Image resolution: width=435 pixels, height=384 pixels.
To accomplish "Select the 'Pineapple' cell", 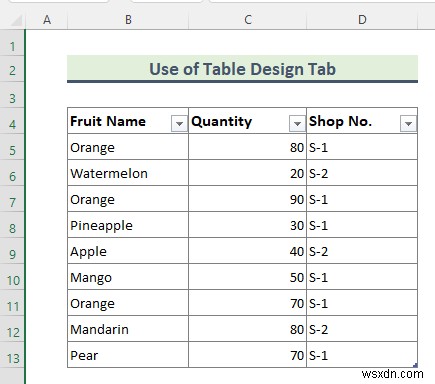I will point(128,225).
